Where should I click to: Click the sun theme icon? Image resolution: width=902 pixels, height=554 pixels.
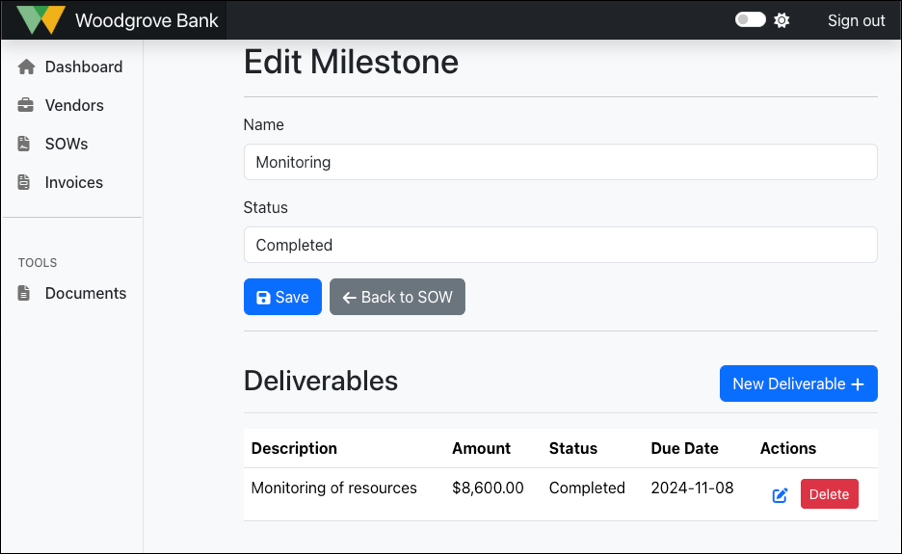[x=781, y=20]
